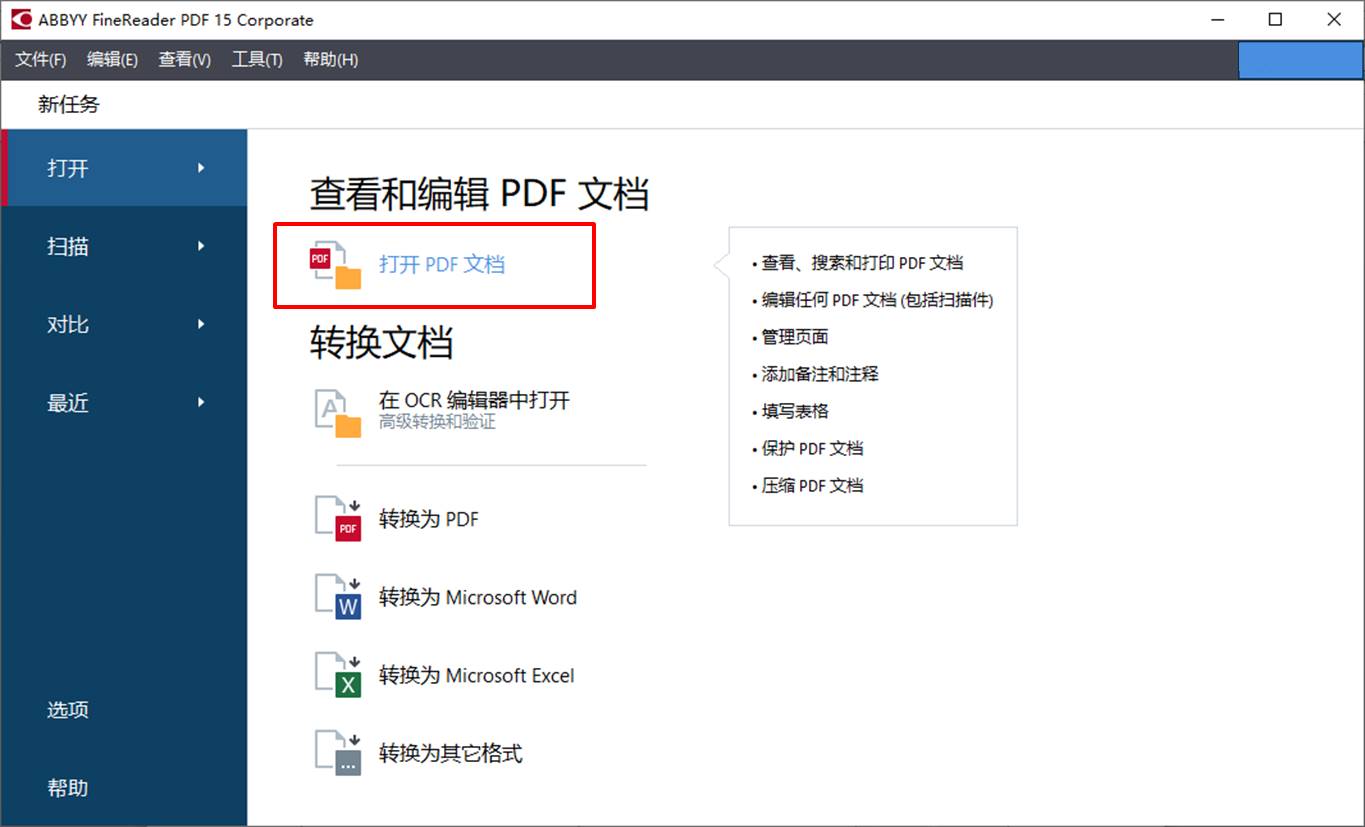This screenshot has height=827, width=1365.
Task: Open the 编辑(E) menu
Action: click(x=113, y=60)
